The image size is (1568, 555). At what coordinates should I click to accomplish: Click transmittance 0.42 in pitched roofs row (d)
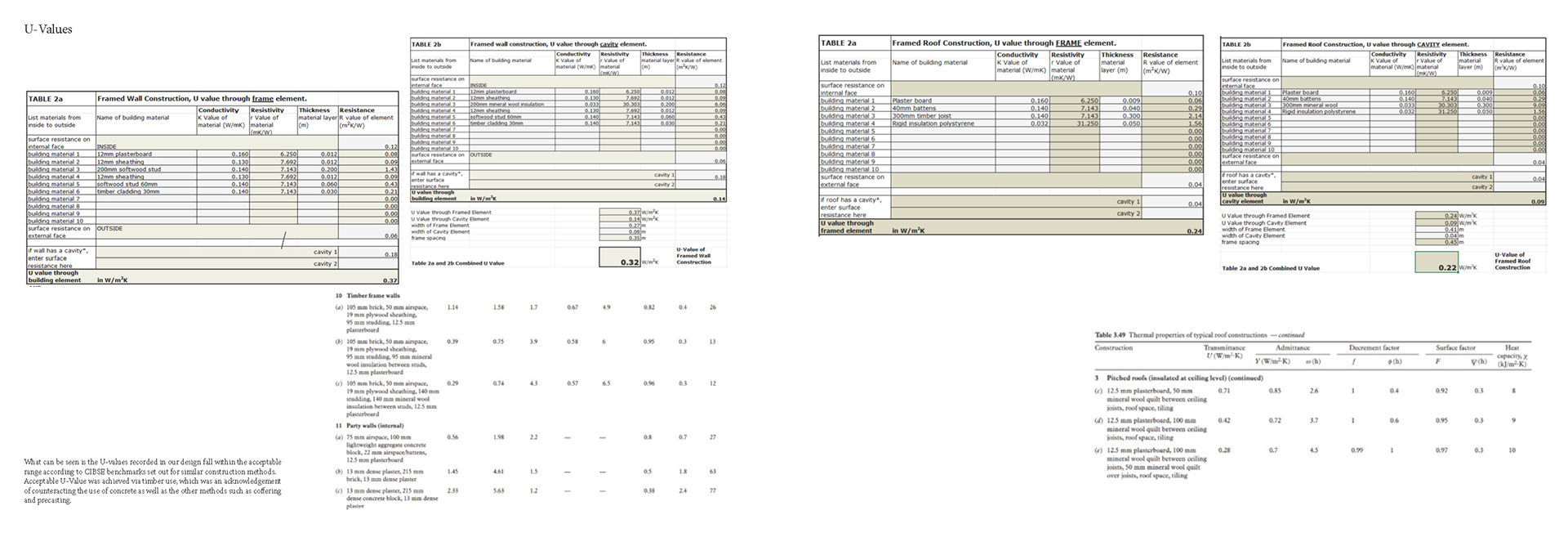(1224, 420)
